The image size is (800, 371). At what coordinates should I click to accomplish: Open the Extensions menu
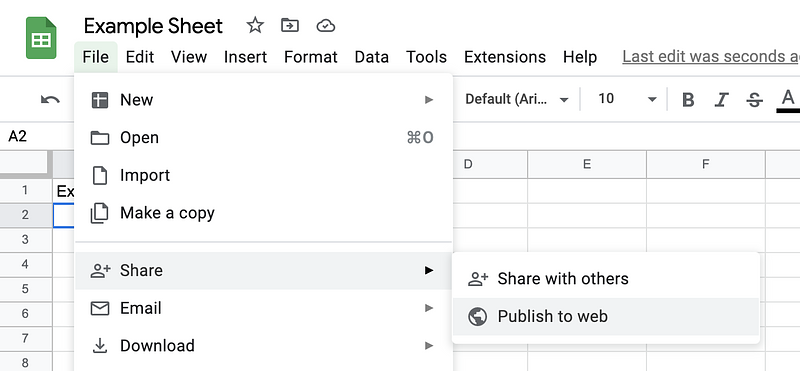[505, 57]
